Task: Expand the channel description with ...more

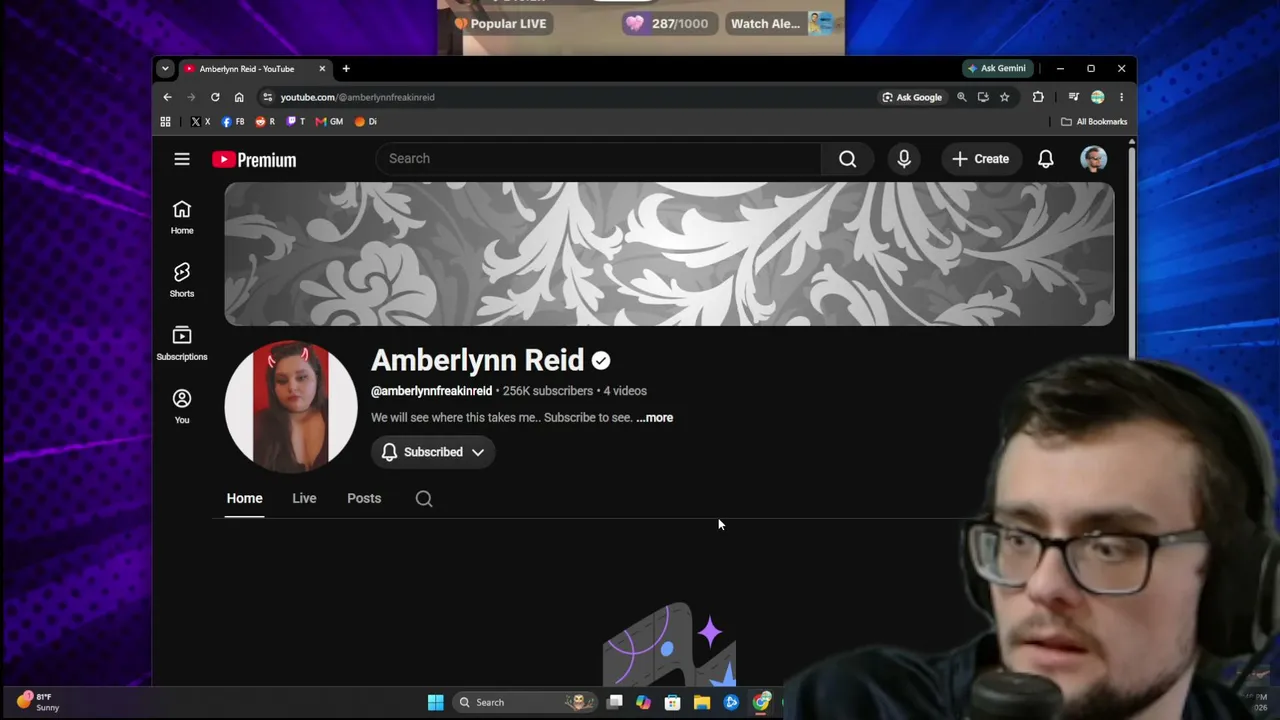Action: [654, 418]
